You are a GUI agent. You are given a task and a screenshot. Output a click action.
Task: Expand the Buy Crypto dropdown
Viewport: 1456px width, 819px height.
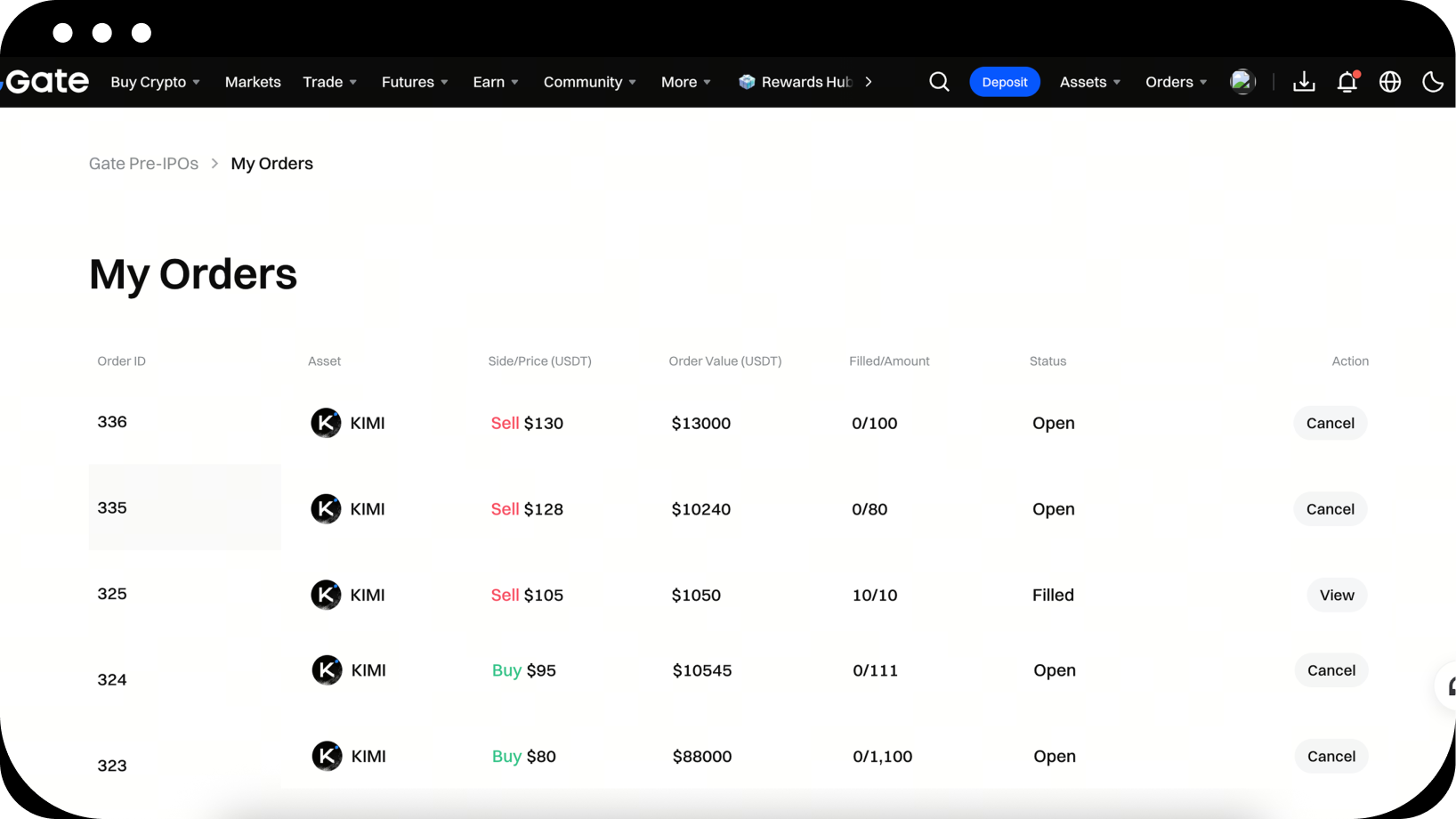click(155, 82)
